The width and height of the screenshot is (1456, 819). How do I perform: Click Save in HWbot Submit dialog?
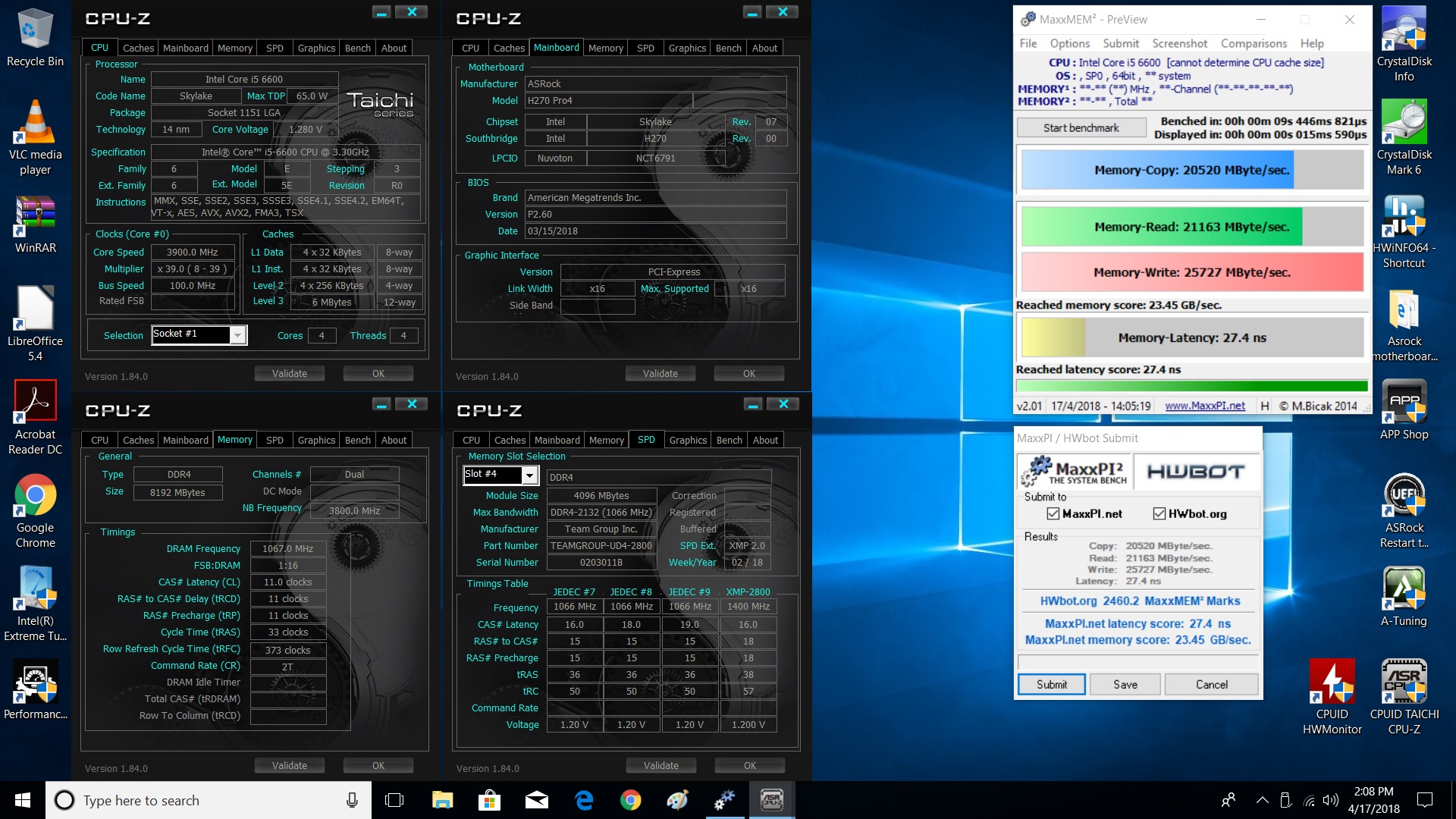(x=1125, y=684)
